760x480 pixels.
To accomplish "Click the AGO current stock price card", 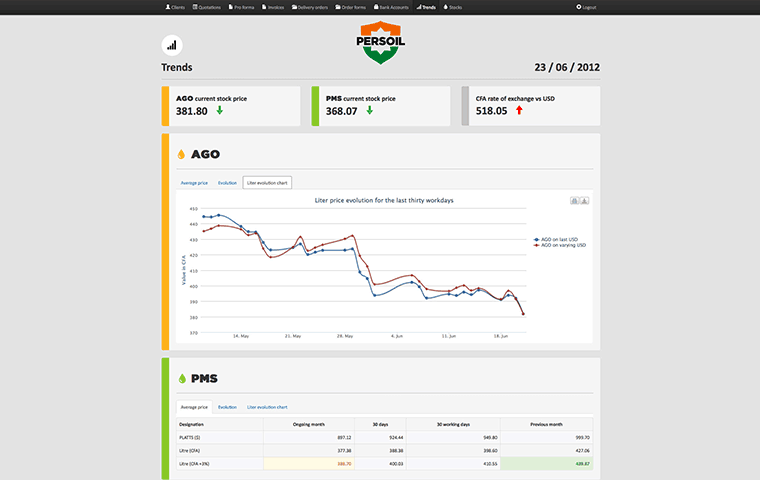I will tap(231, 106).
